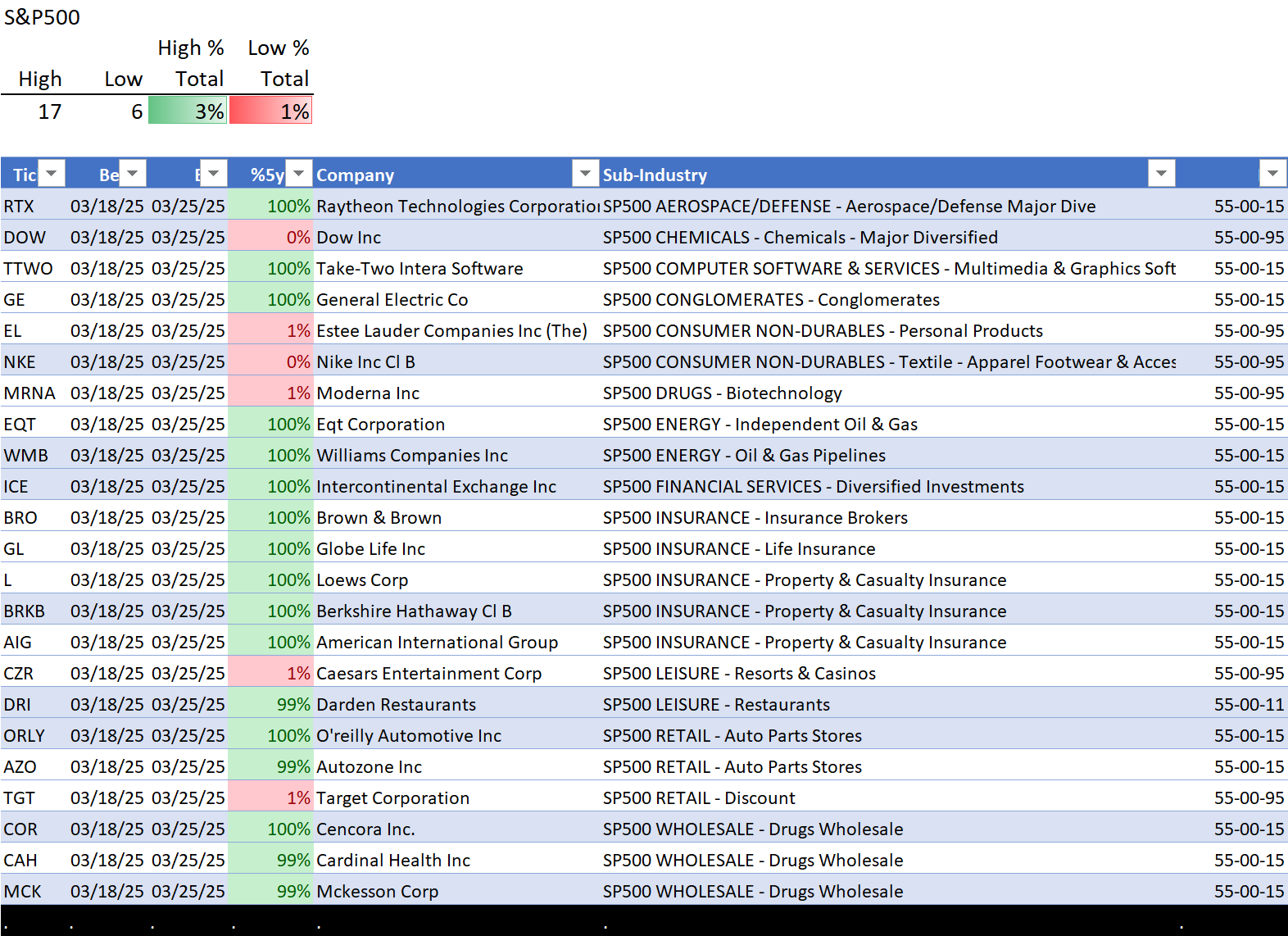This screenshot has width=1288, height=936.
Task: Select Brown & Brown company cell
Action: (x=456, y=517)
